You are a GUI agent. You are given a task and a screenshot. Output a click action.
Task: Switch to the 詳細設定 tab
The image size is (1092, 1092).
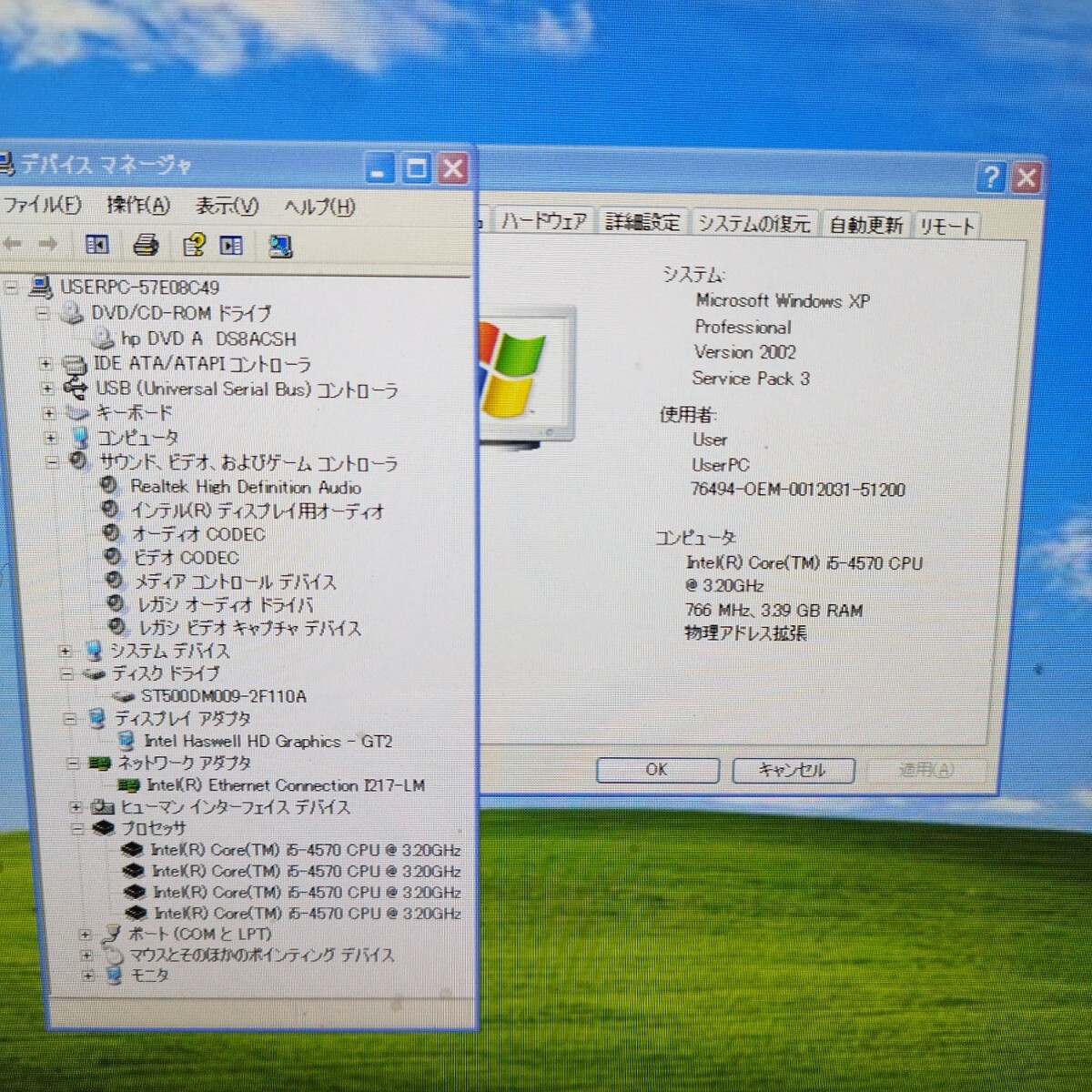pyautogui.click(x=642, y=222)
